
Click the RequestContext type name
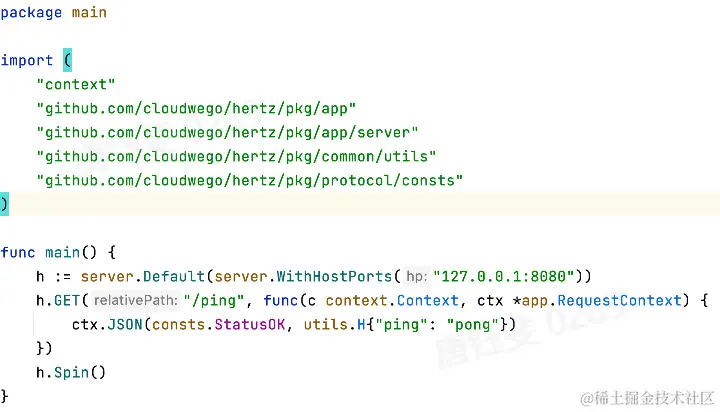(619, 301)
